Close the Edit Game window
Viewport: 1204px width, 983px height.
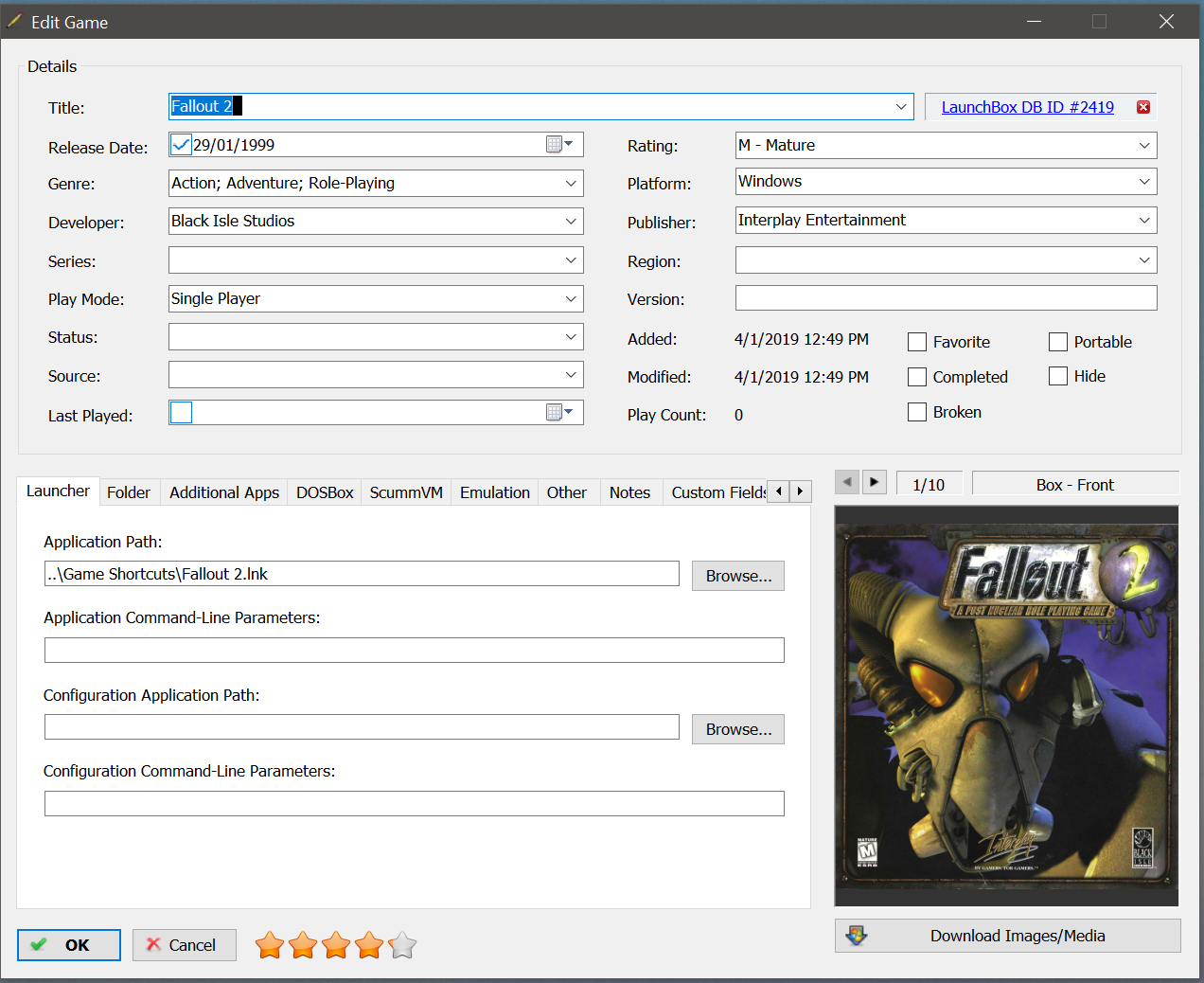point(1166,21)
